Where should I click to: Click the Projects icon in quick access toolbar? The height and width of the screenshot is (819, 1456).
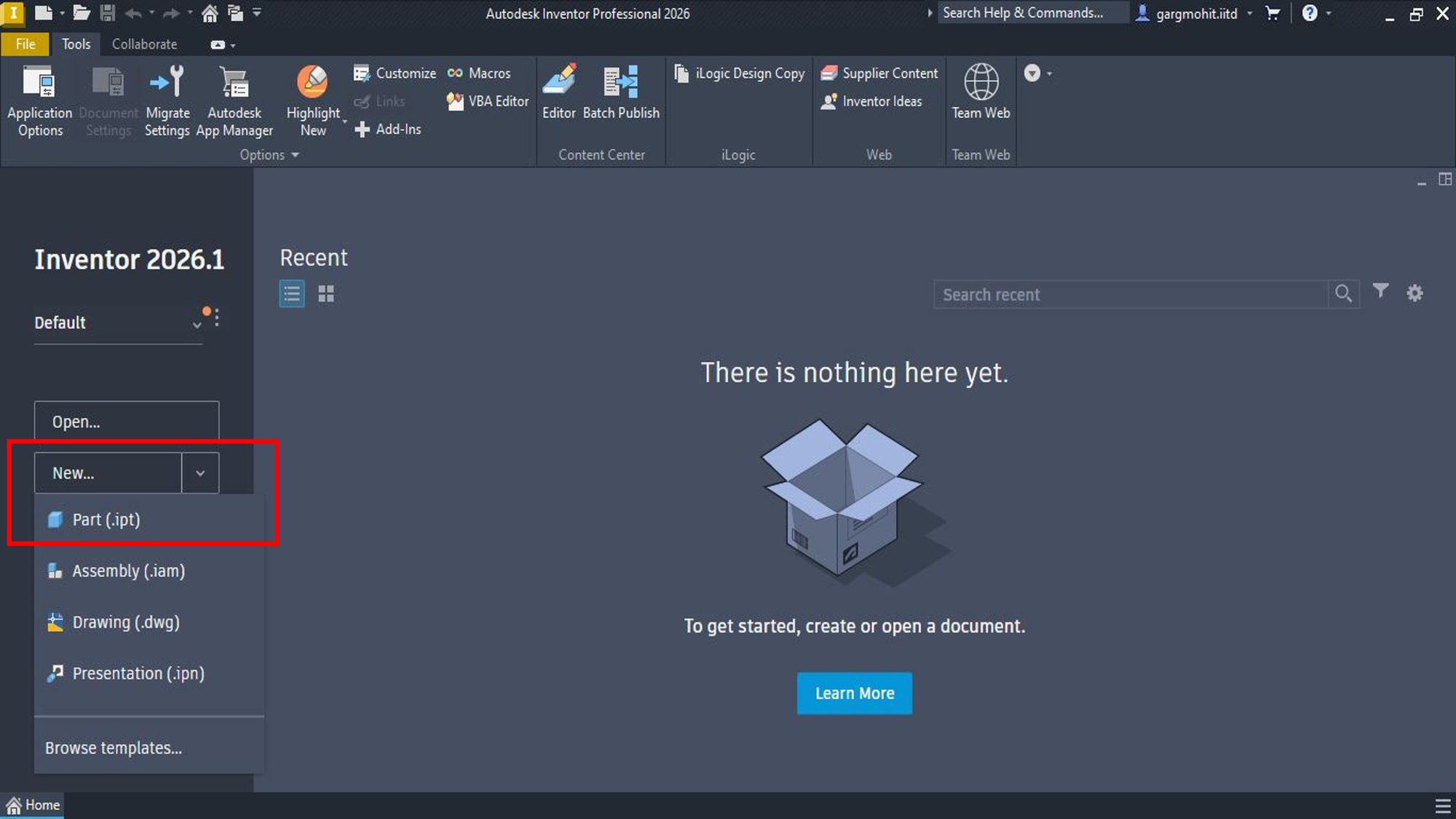pos(235,12)
